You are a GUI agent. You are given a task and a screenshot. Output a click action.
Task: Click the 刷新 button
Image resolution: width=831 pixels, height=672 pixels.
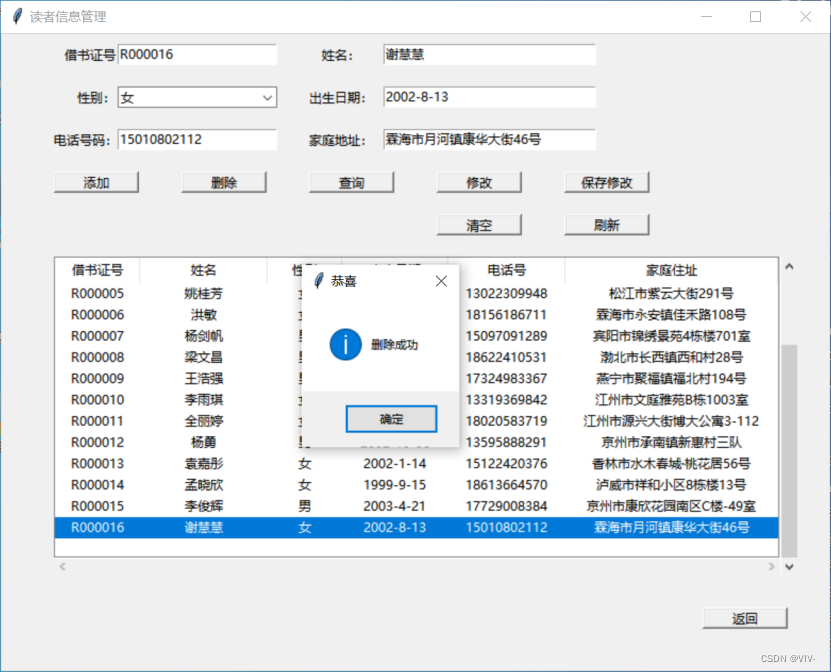pyautogui.click(x=607, y=225)
